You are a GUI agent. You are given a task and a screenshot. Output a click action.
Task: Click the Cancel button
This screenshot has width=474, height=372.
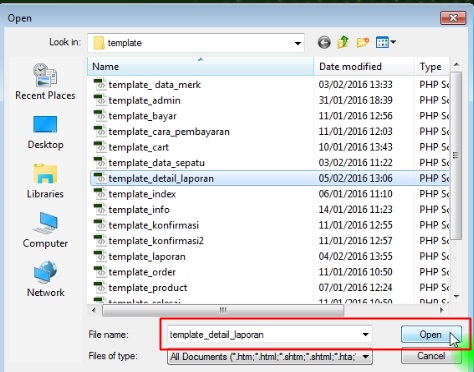(431, 356)
